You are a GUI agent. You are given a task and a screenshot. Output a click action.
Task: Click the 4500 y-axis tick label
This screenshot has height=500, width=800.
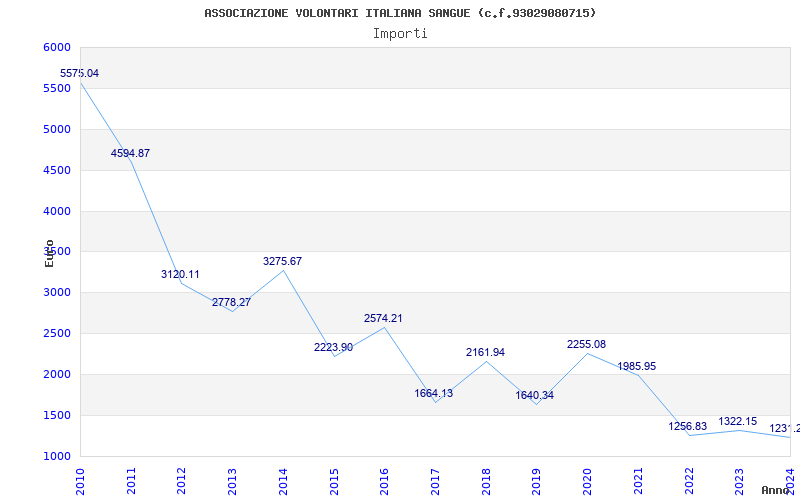coord(56,170)
